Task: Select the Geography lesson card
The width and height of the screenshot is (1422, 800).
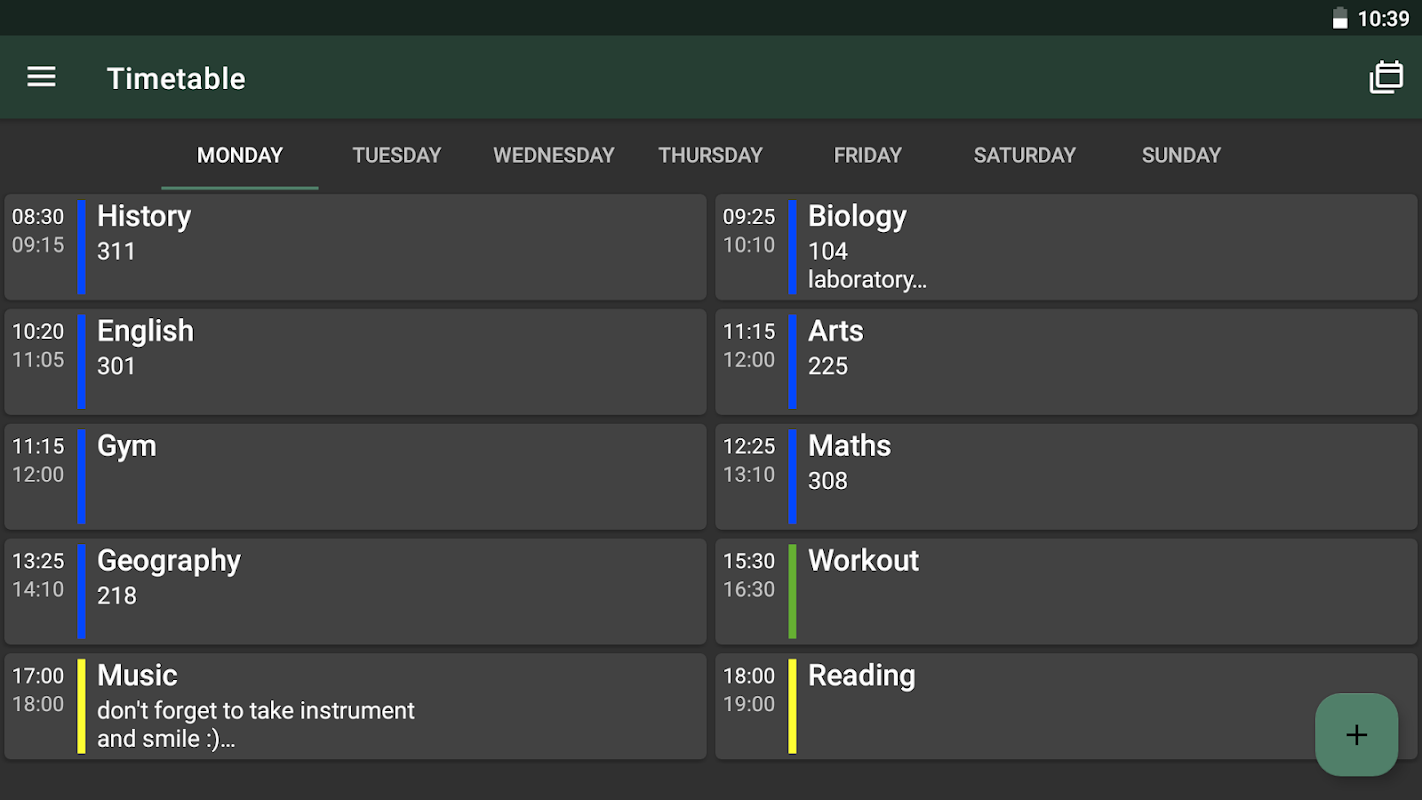Action: pos(355,592)
